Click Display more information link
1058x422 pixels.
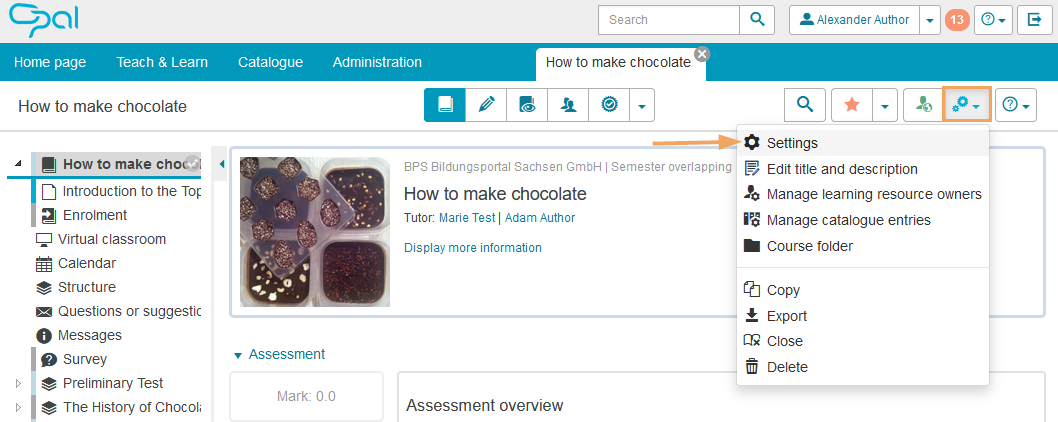tap(472, 248)
